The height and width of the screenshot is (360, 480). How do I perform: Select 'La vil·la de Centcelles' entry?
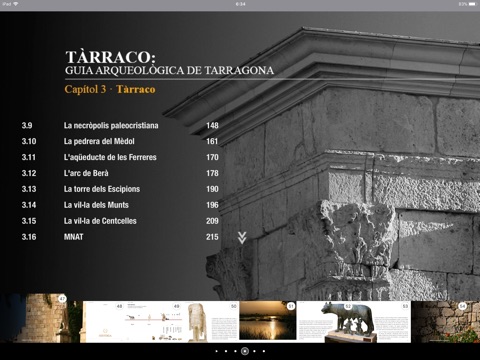[x=100, y=221]
